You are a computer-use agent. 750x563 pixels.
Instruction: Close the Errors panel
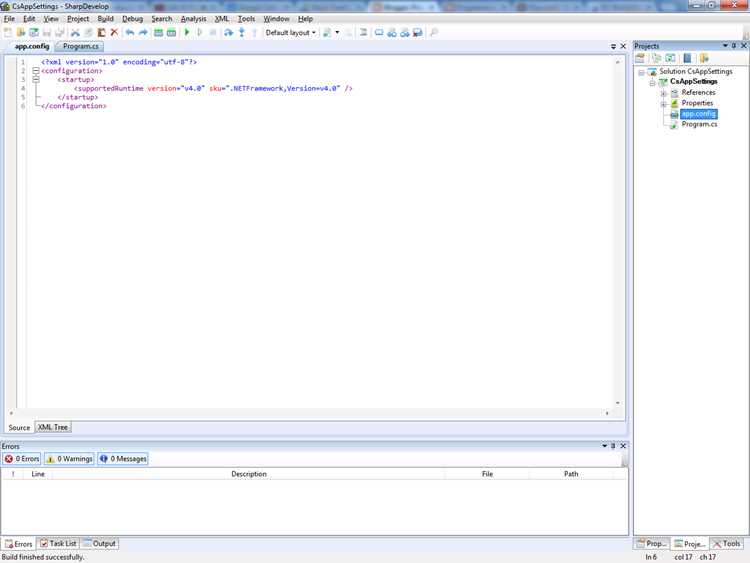[x=623, y=446]
